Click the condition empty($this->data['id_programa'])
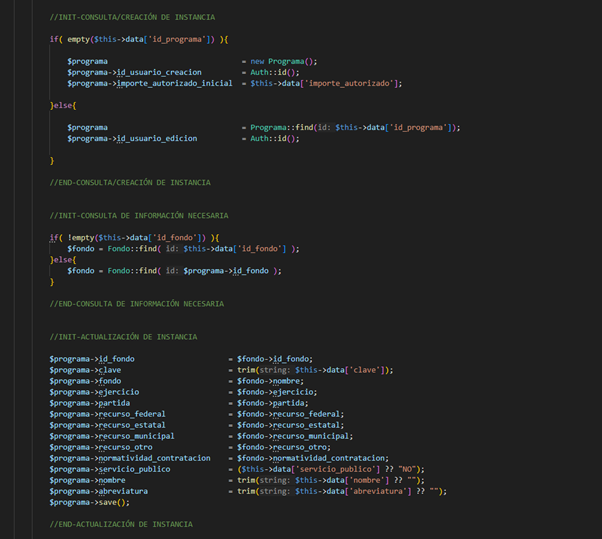602x539 pixels. tap(141, 39)
